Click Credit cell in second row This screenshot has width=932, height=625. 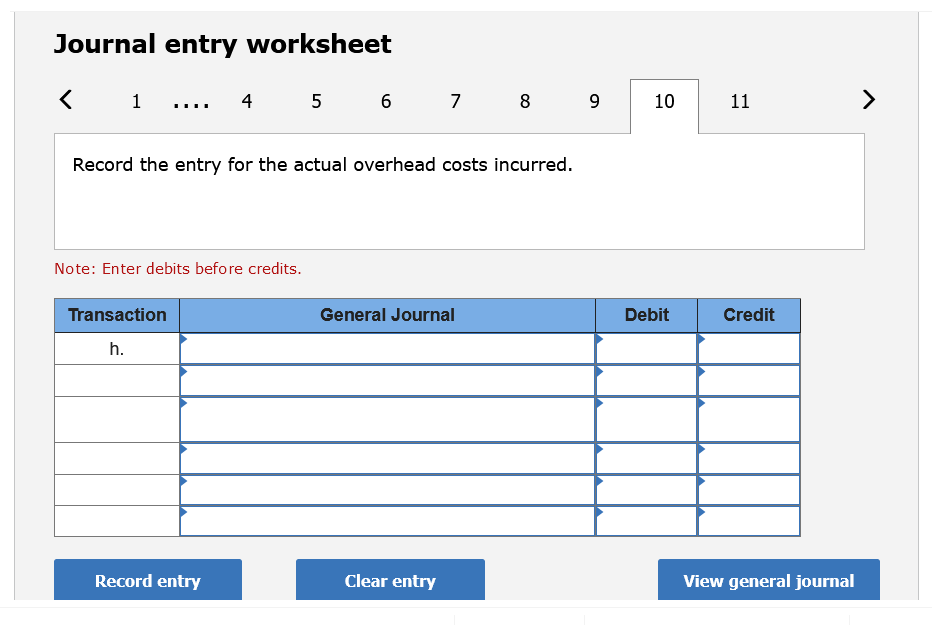coord(749,380)
